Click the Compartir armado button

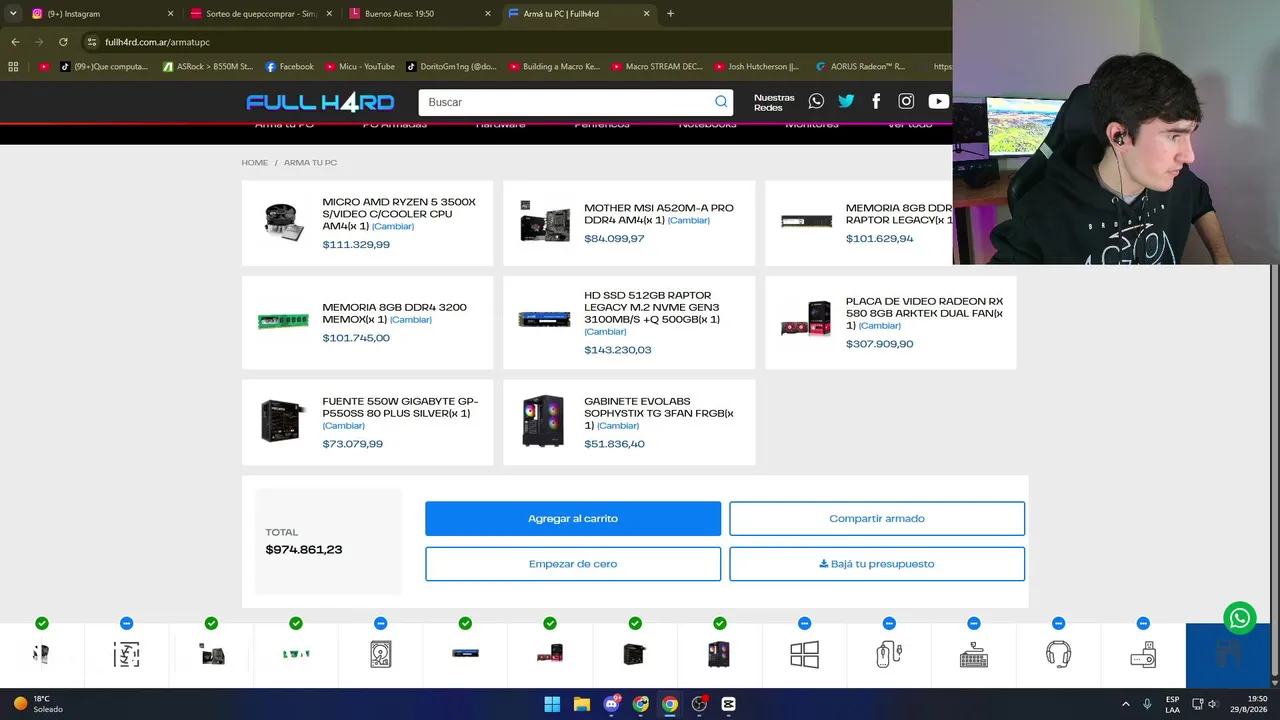point(877,519)
